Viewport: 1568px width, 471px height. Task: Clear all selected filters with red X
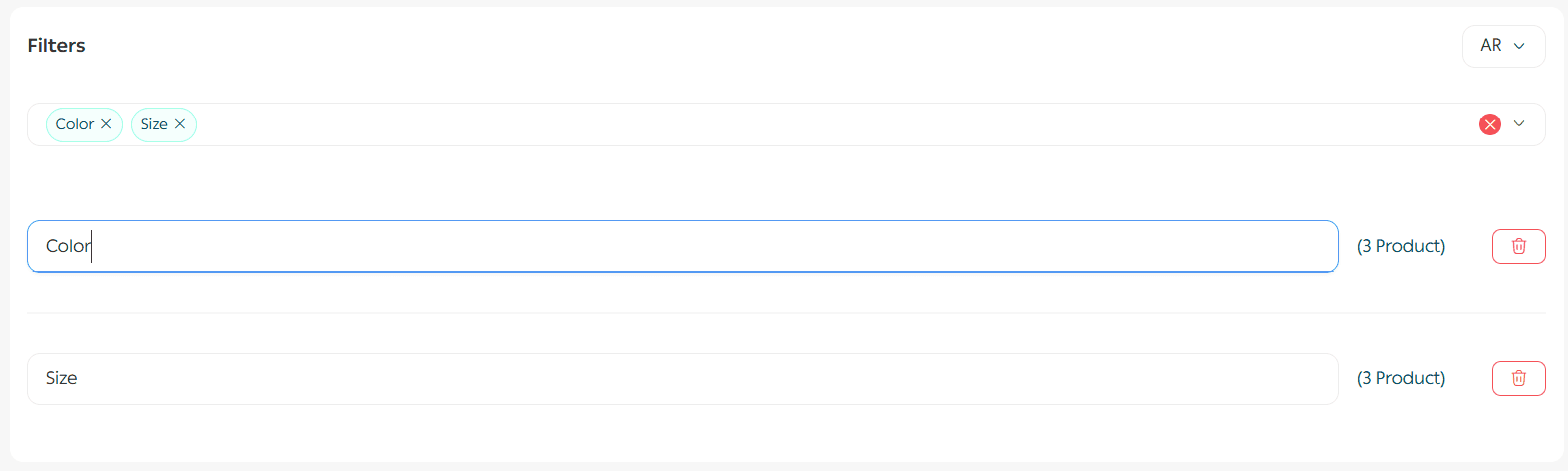1489,124
